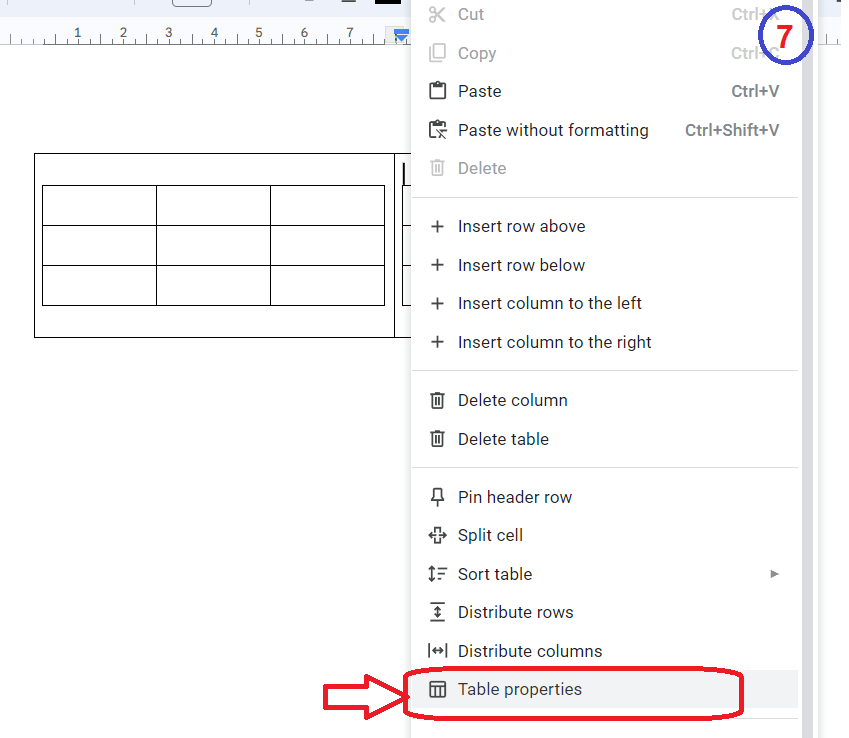The image size is (849, 738).
Task: Click the plus icon beside Insert row above
Action: pyautogui.click(x=437, y=226)
